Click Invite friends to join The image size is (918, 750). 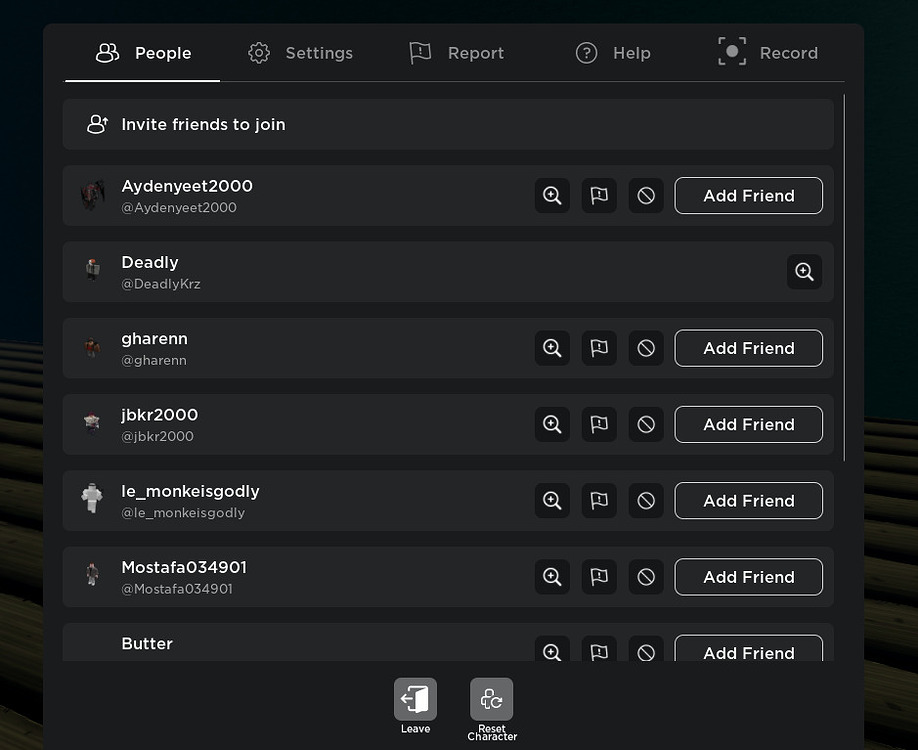203,124
